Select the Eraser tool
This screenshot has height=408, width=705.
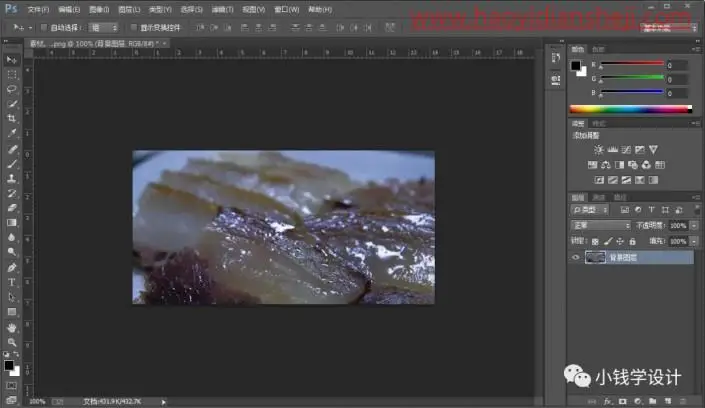[12, 208]
